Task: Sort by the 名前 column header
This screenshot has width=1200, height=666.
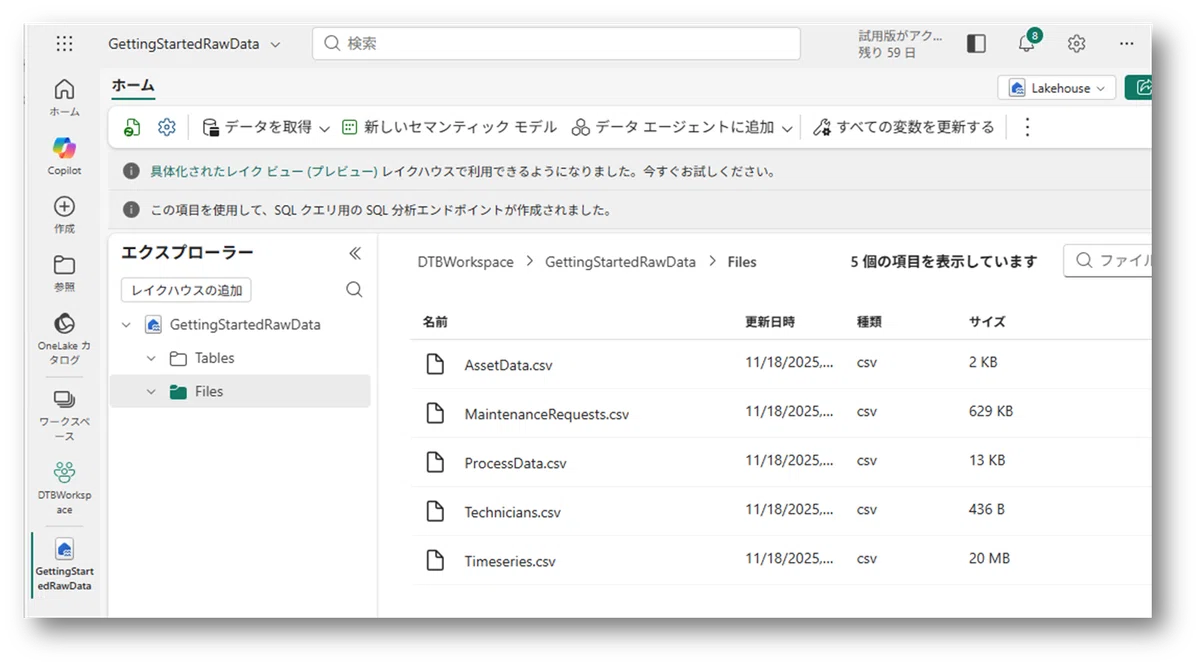Action: pos(435,322)
